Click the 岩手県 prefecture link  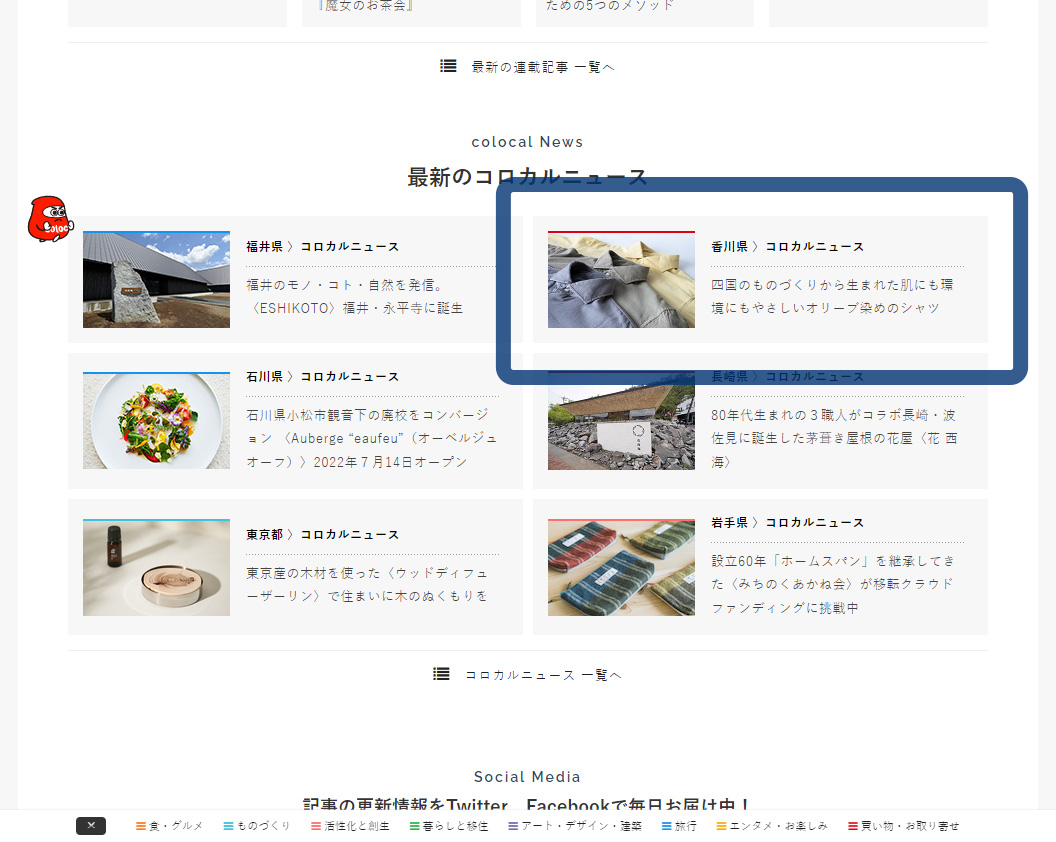point(729,523)
